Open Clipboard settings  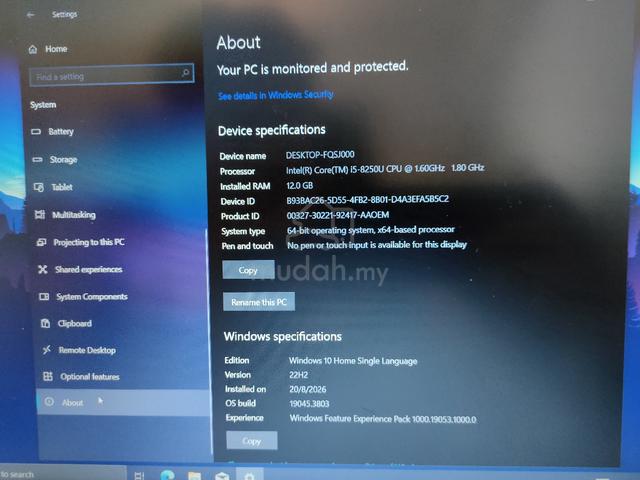coord(74,324)
